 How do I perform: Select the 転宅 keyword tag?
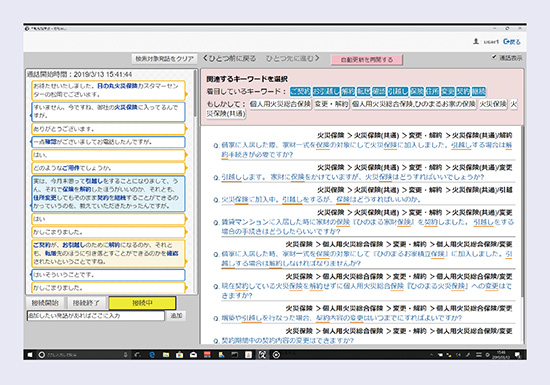363,92
